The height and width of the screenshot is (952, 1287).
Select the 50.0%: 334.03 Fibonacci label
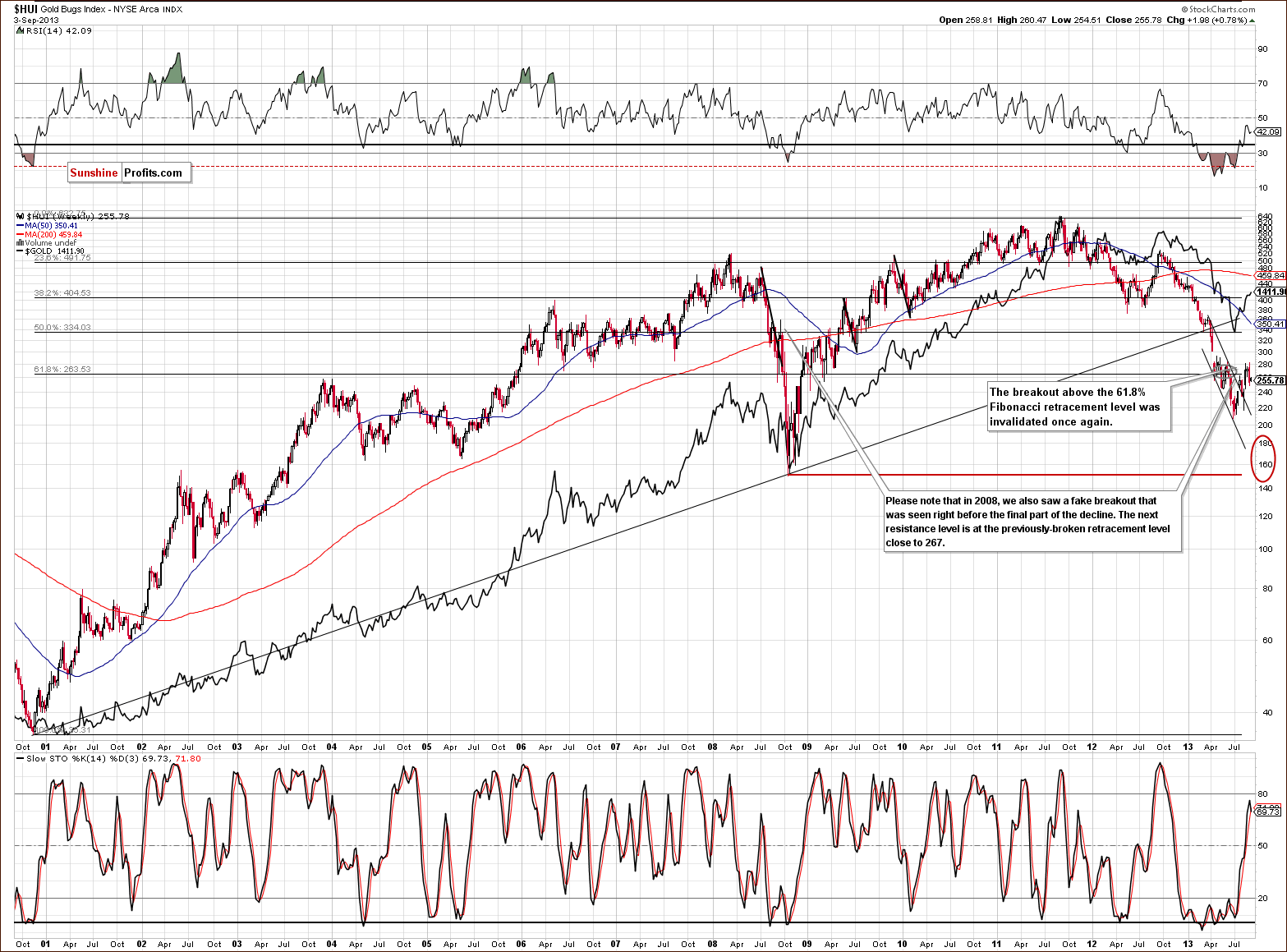62,327
